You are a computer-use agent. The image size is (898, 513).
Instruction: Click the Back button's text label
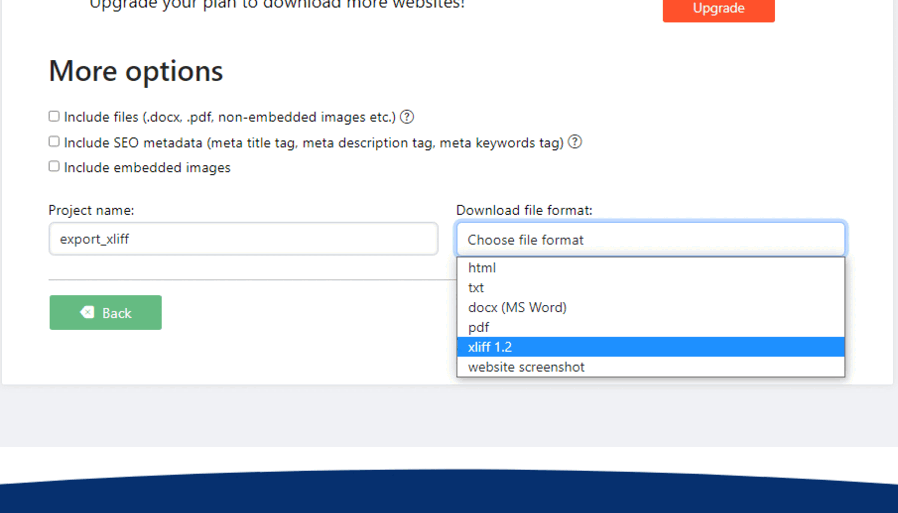(117, 313)
